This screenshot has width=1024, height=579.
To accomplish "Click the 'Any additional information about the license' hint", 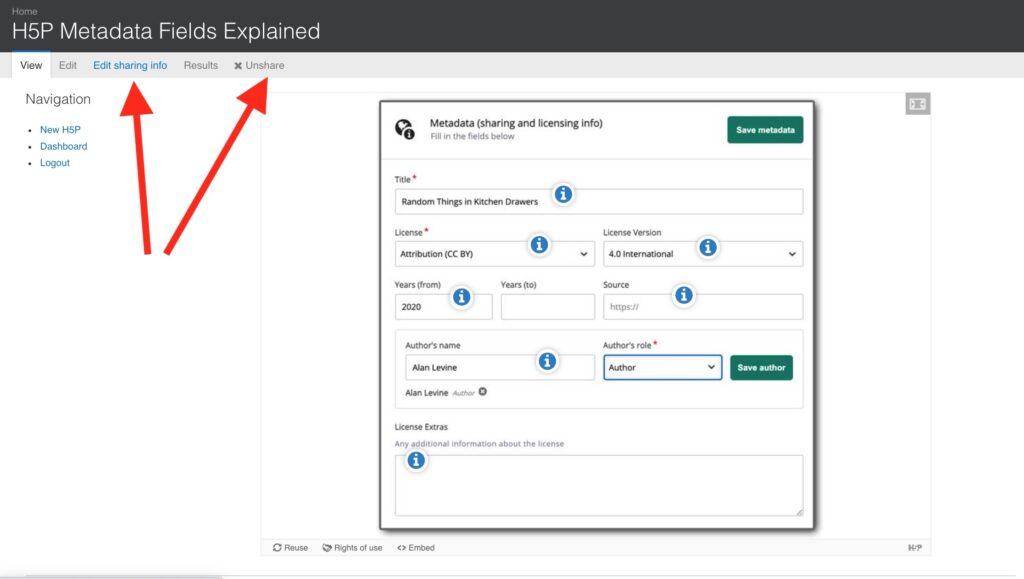I will click(479, 444).
